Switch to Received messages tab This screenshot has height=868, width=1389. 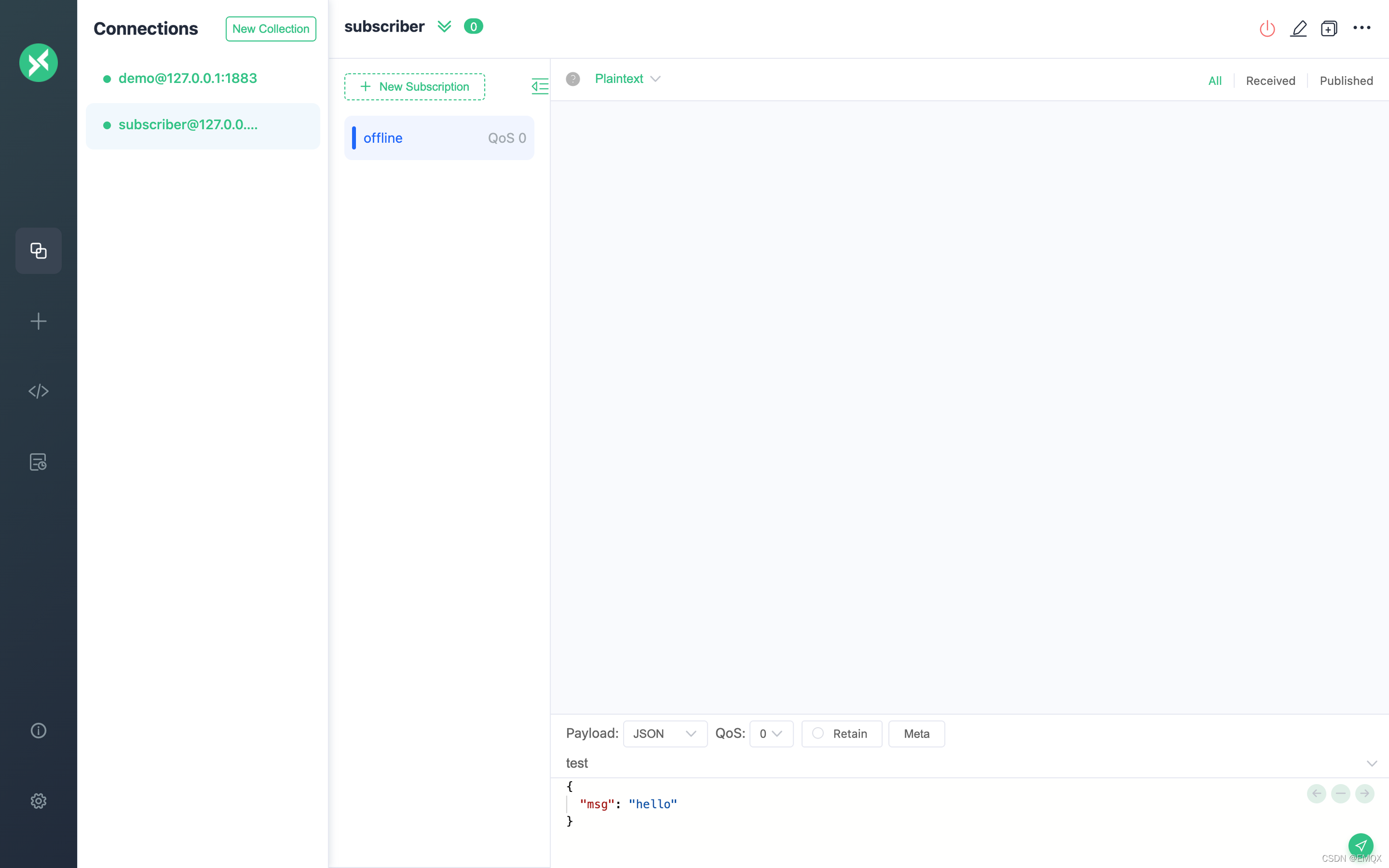click(1270, 81)
